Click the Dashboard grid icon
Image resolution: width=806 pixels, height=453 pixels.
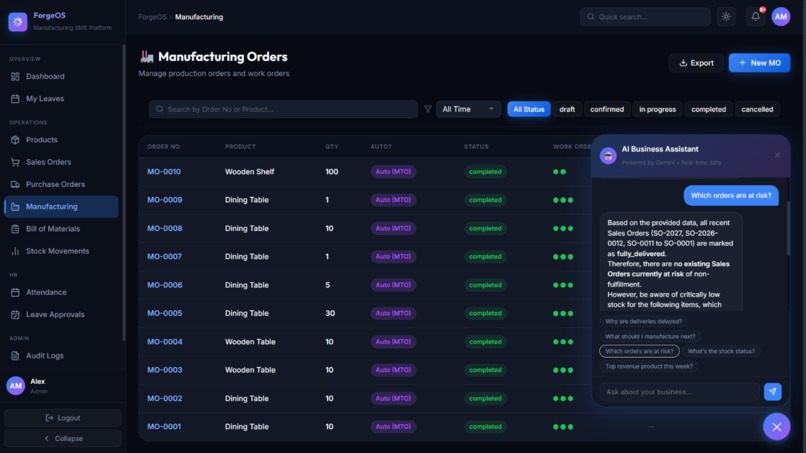15,76
